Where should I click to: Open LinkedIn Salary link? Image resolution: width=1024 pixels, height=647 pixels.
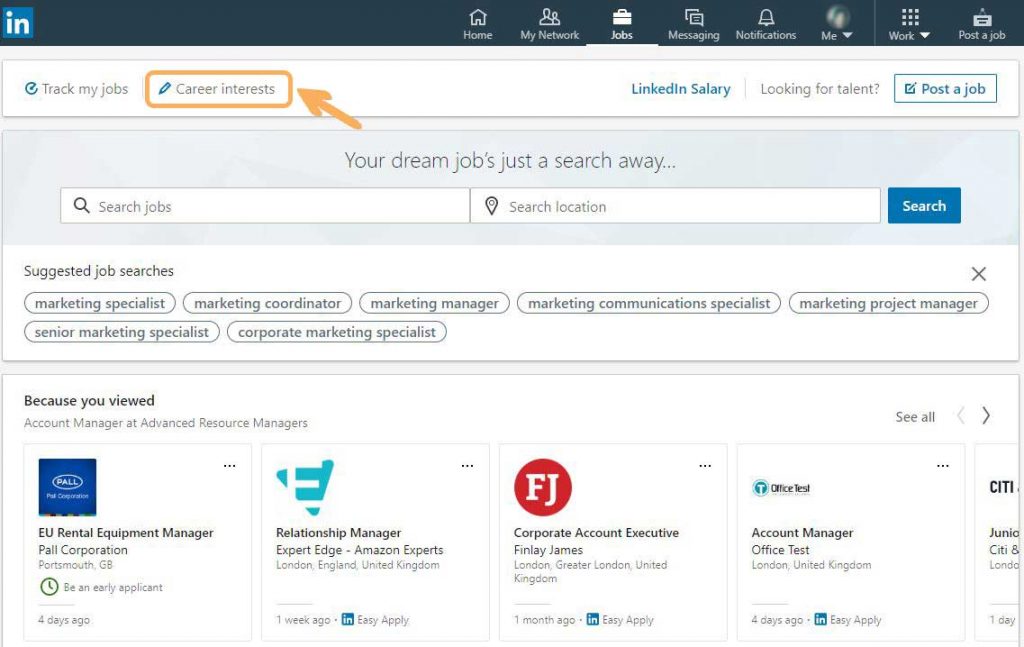[680, 89]
